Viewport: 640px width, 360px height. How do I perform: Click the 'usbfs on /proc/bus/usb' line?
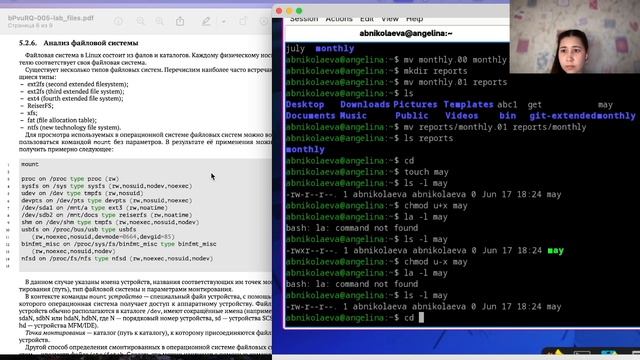(x=79, y=229)
